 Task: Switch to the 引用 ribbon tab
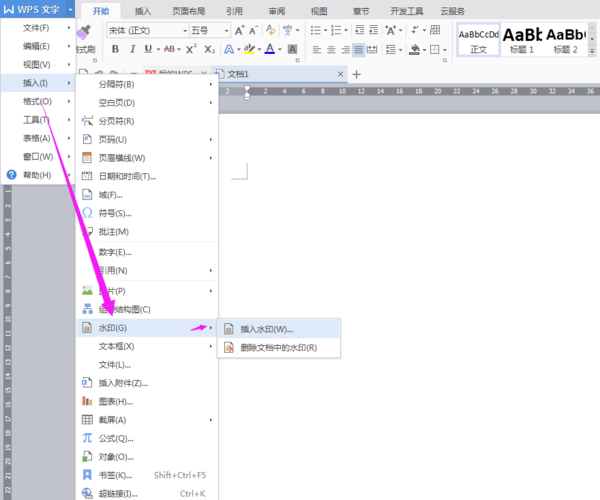point(234,11)
